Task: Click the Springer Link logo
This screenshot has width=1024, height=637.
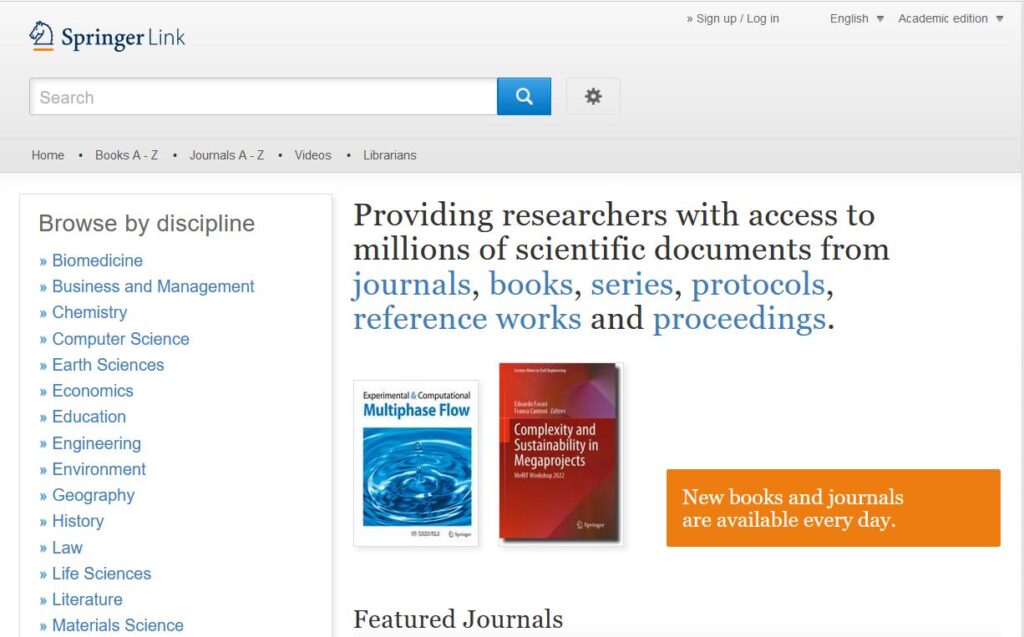Action: (x=107, y=37)
